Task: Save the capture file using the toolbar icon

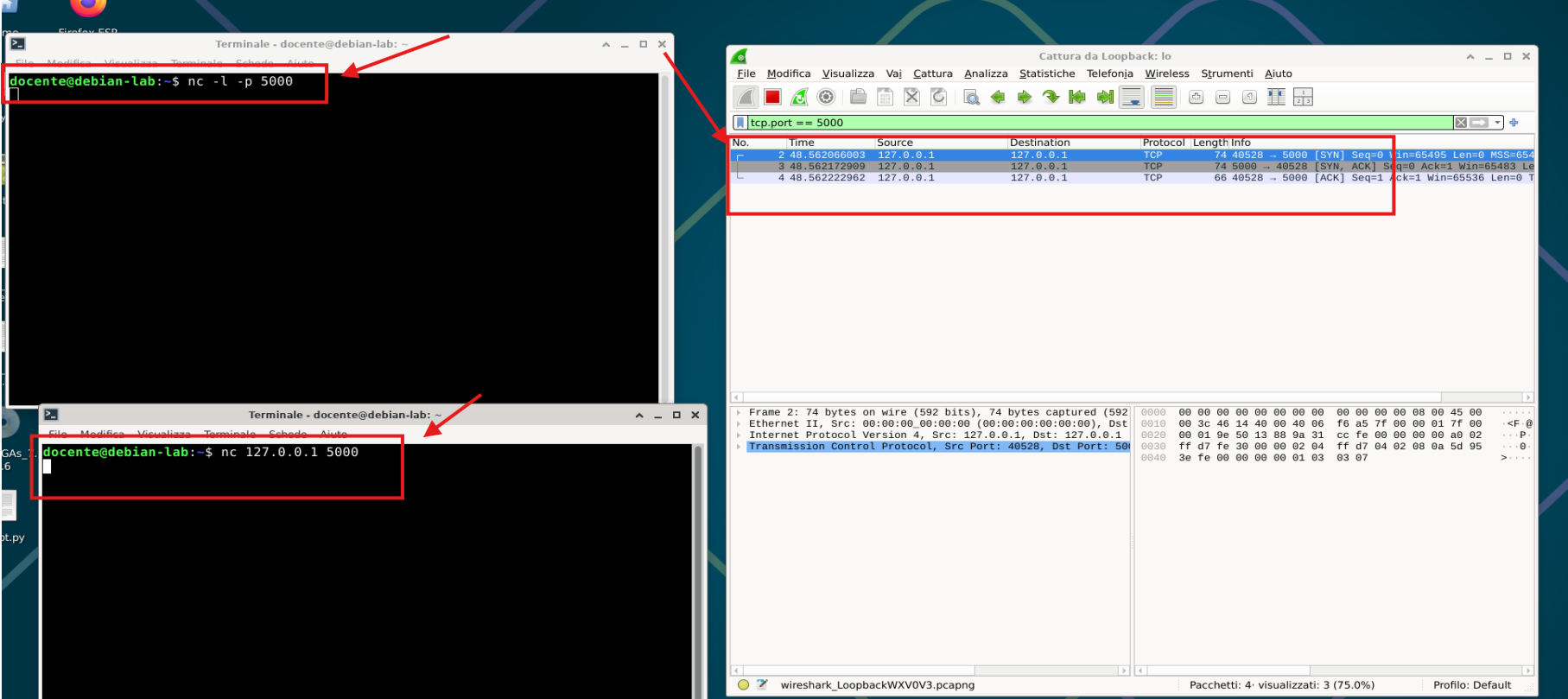Action: pos(885,98)
